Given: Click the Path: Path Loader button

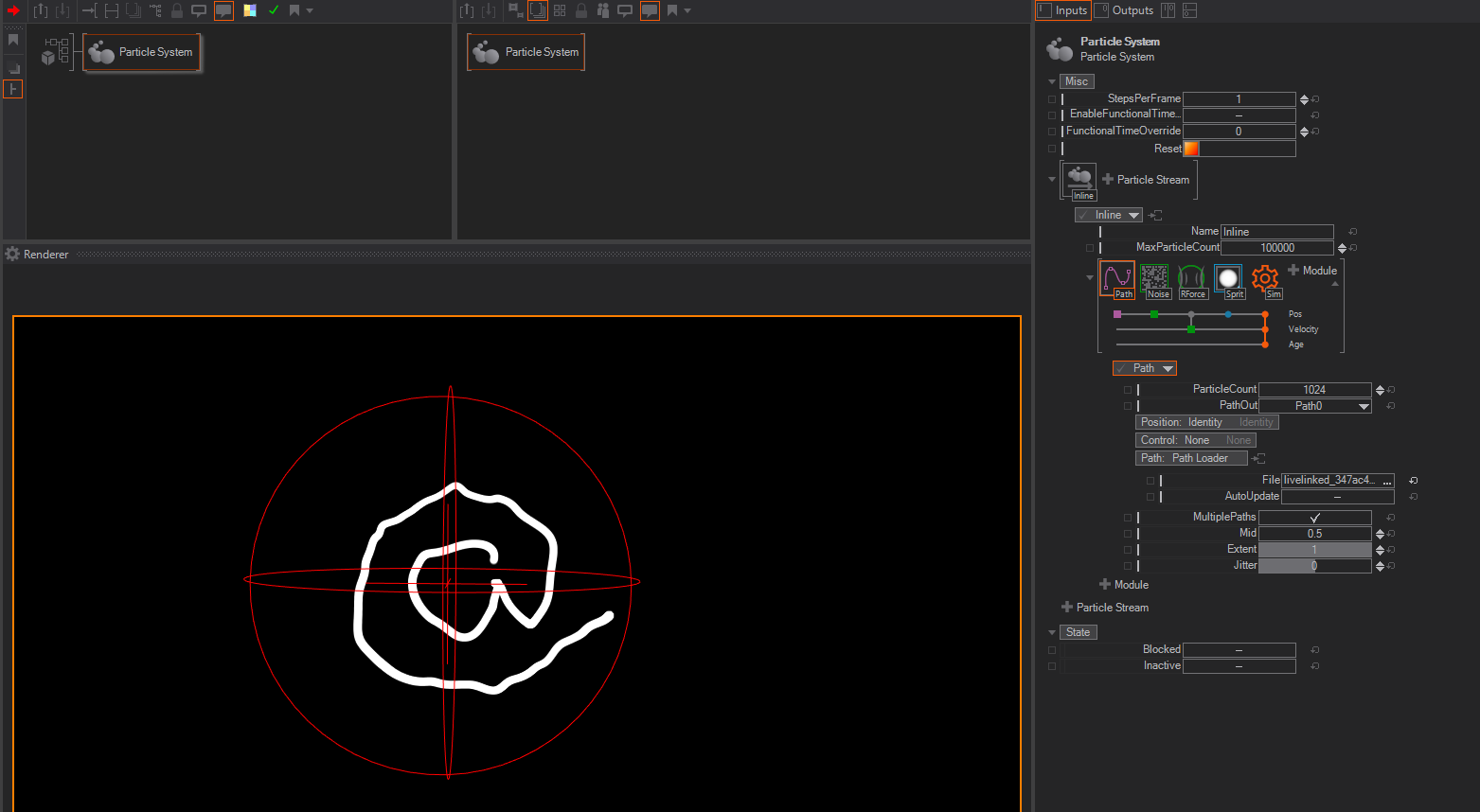Looking at the screenshot, I should coord(1190,458).
